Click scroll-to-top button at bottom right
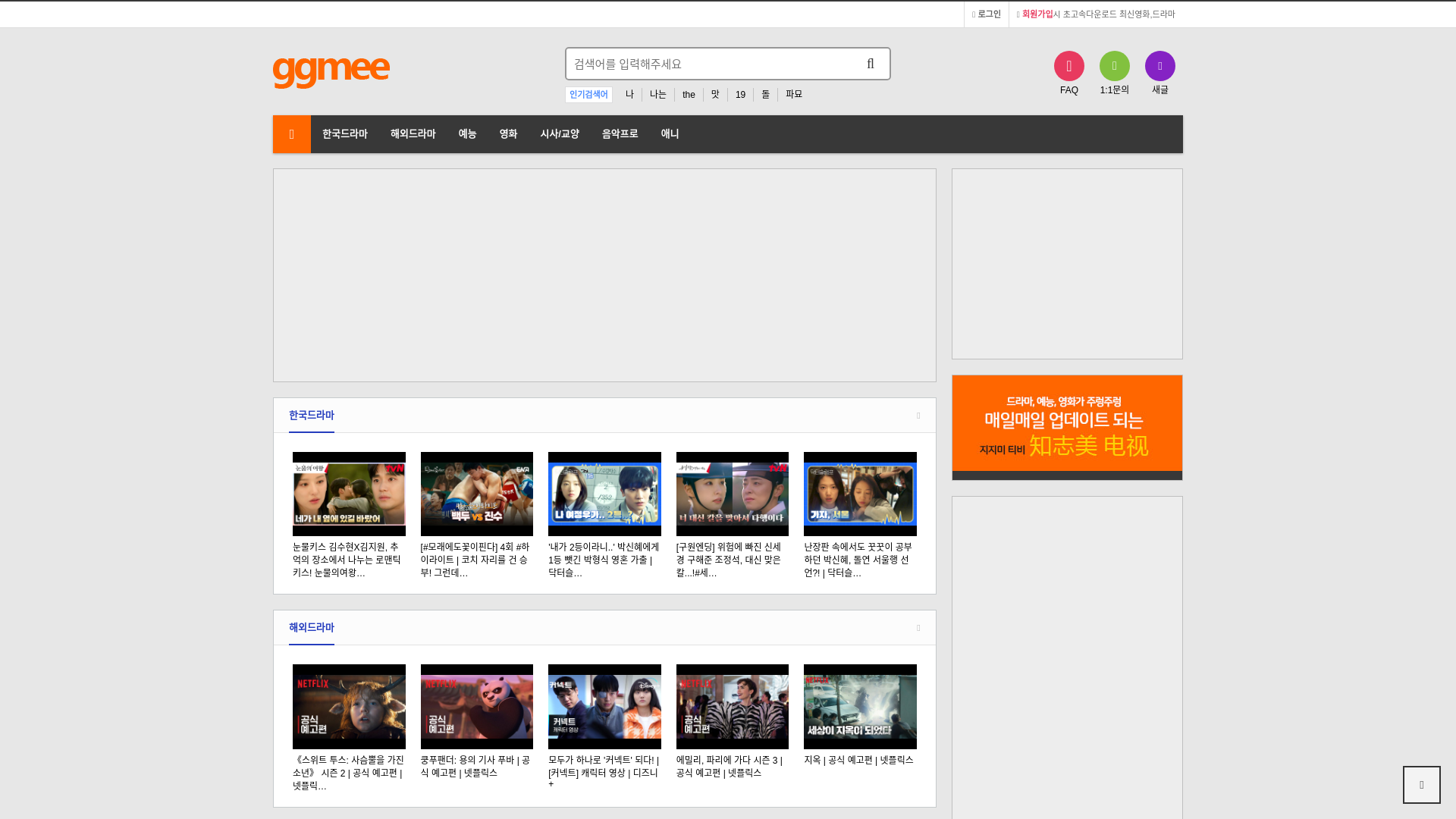1456x819 pixels. point(1422,785)
